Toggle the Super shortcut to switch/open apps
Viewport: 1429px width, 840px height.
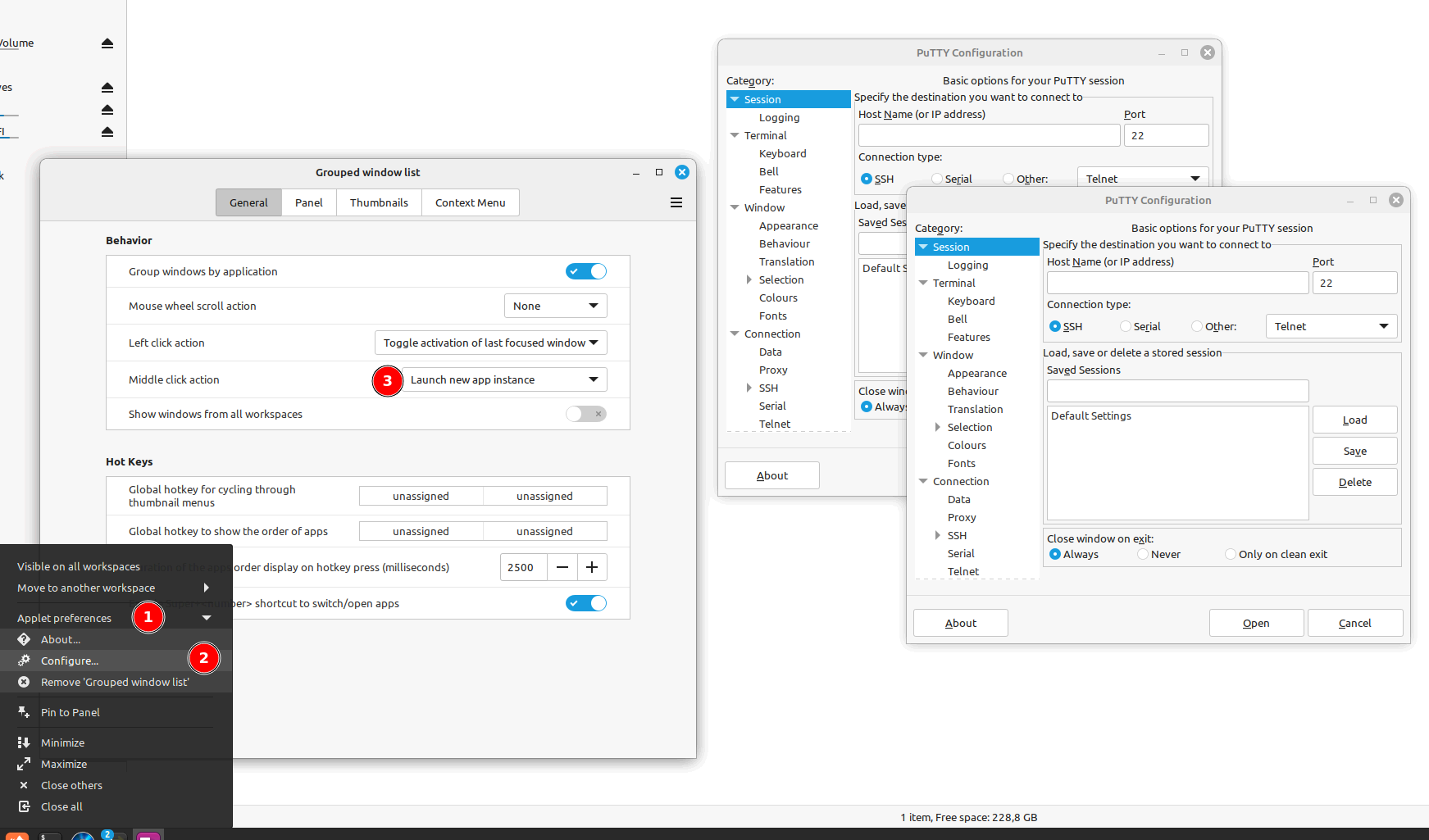(x=586, y=603)
